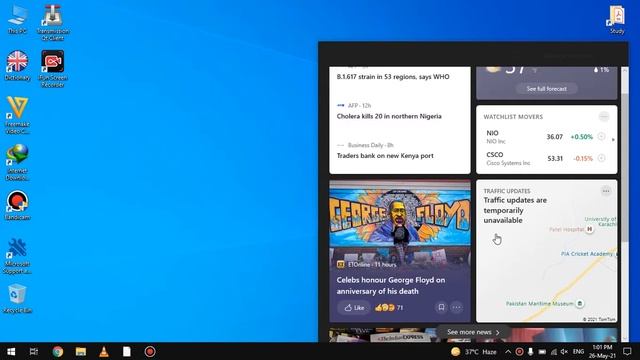Show hidden system tray icons
This screenshot has width=640, height=360.
pos(508,352)
